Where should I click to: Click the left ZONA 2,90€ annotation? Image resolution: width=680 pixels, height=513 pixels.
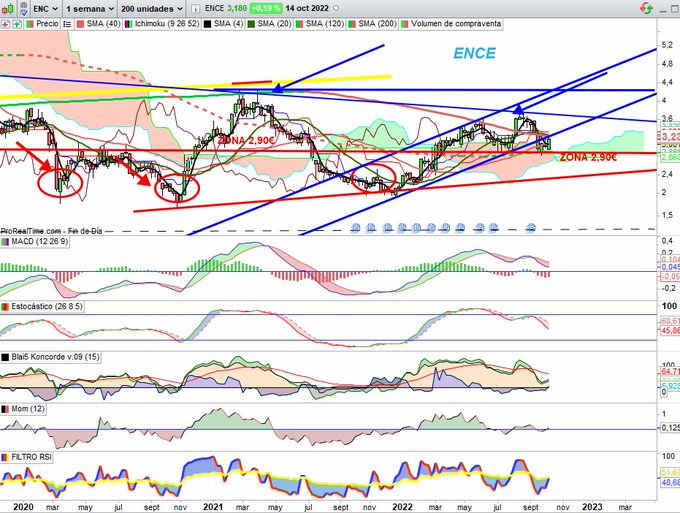coord(246,140)
